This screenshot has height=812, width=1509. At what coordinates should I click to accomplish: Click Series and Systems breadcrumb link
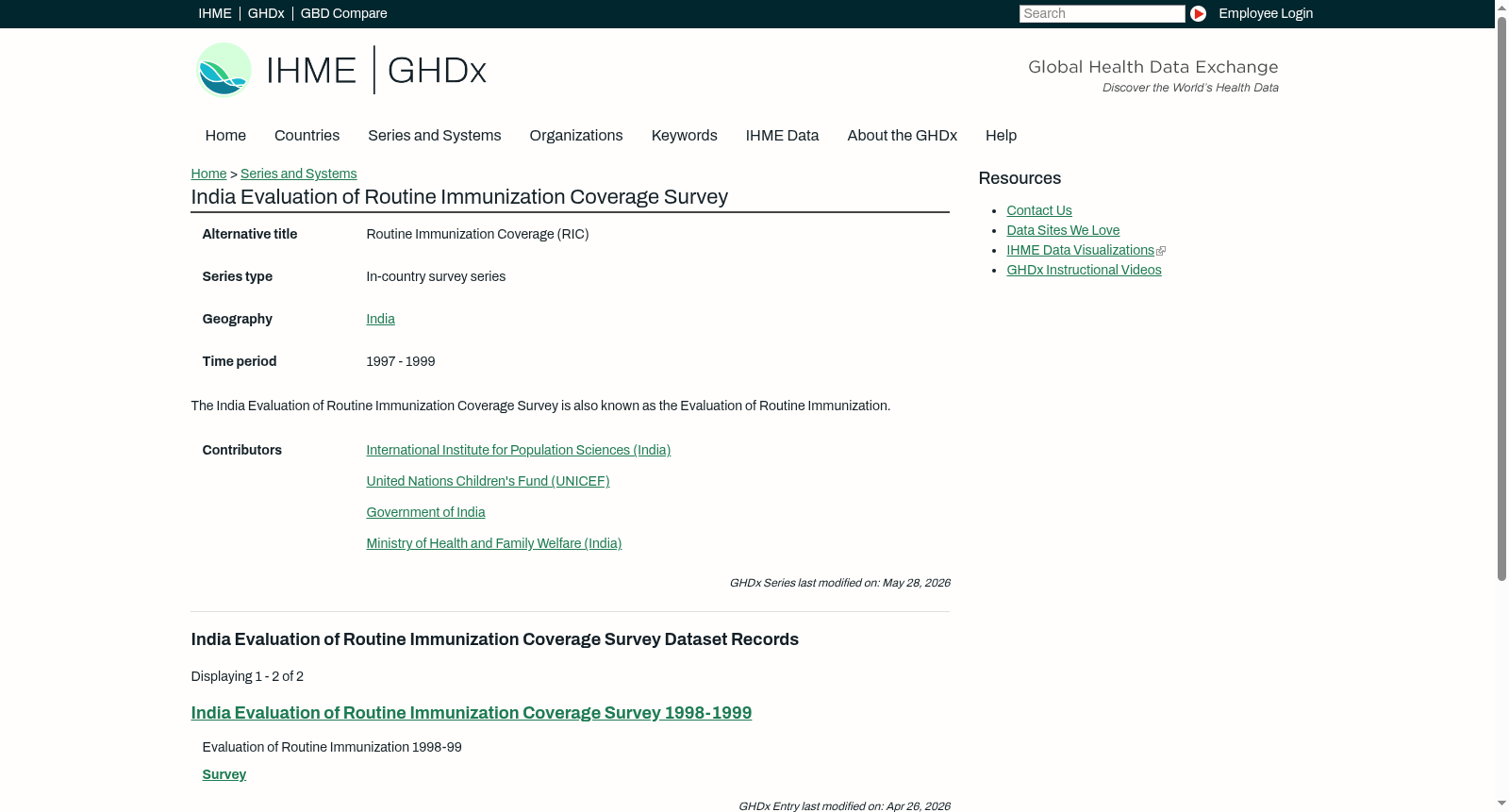(x=299, y=174)
